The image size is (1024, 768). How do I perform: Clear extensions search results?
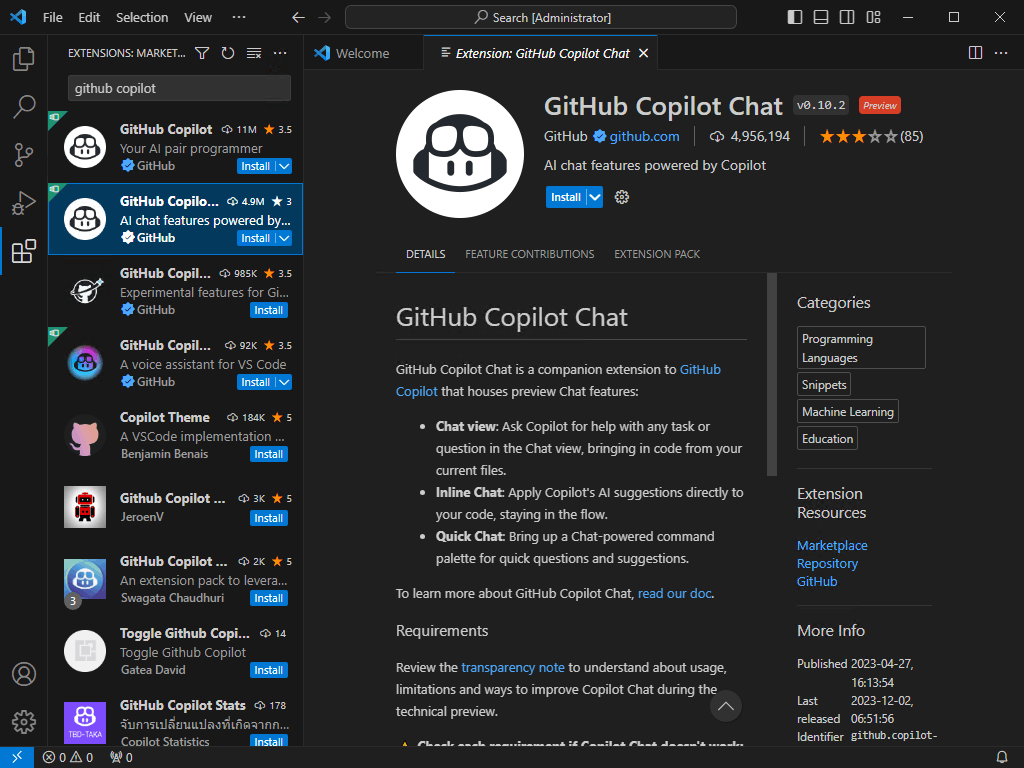(x=254, y=53)
